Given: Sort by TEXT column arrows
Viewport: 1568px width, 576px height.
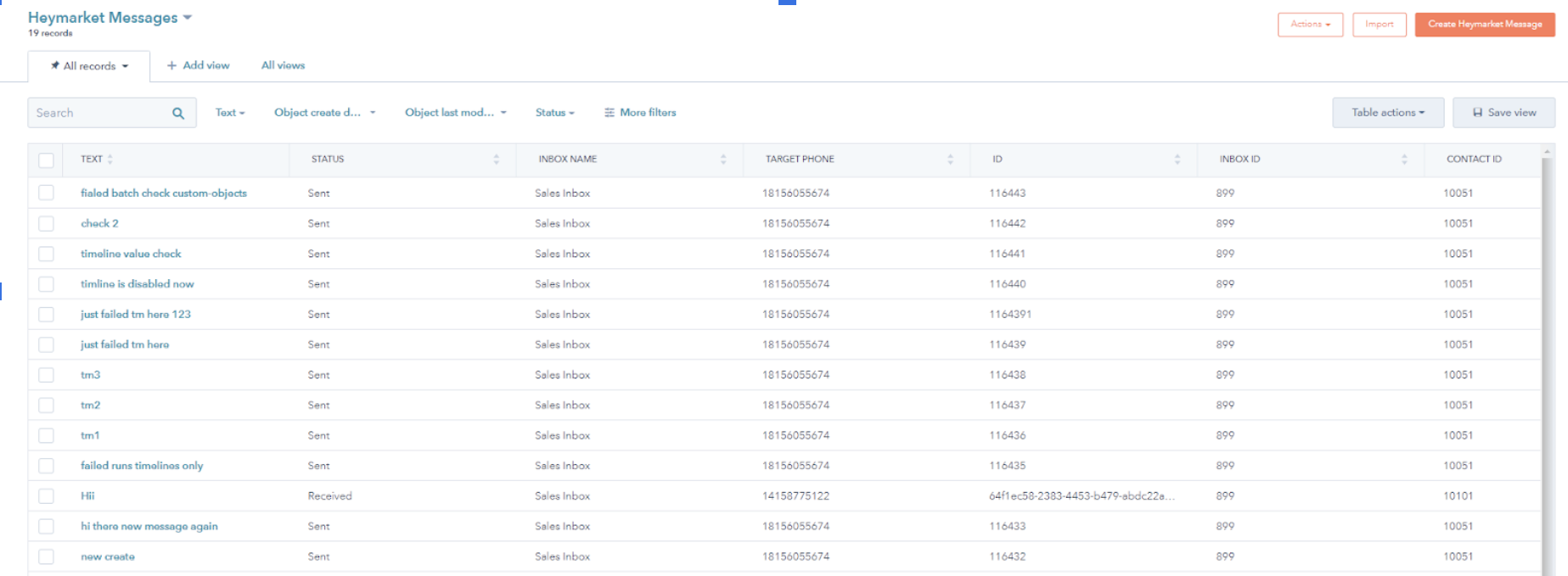Looking at the screenshot, I should pyautogui.click(x=110, y=159).
